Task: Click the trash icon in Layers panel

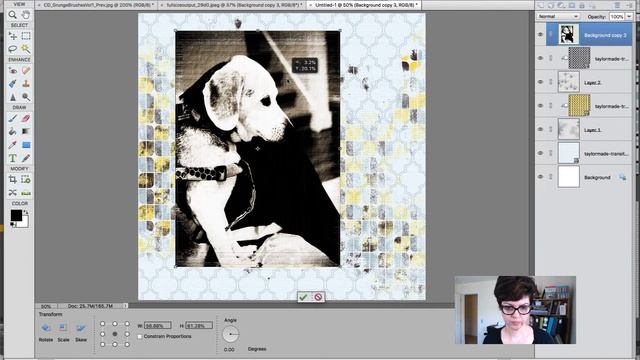Action: (x=617, y=5)
